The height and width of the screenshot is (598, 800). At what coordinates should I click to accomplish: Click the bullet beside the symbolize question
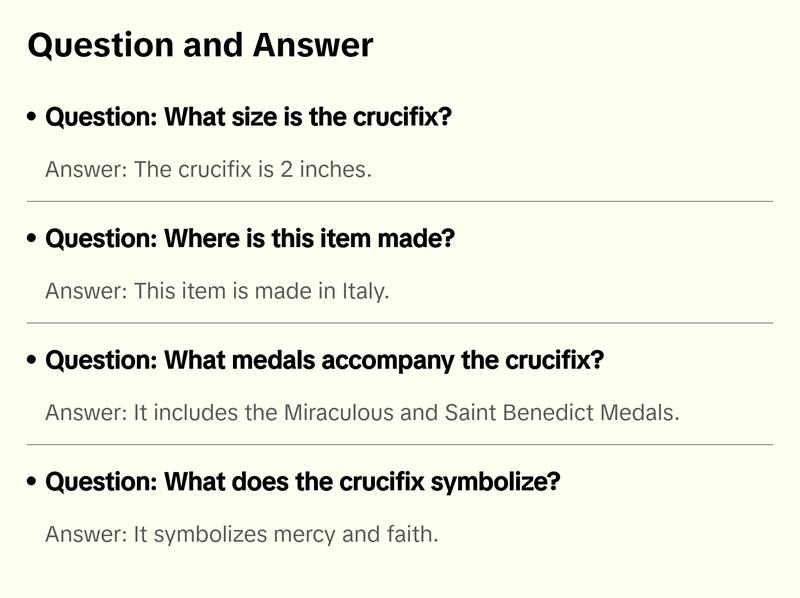33,483
